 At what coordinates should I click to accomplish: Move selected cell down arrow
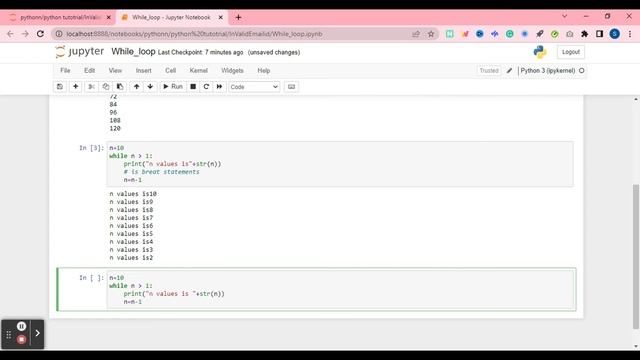[150, 87]
